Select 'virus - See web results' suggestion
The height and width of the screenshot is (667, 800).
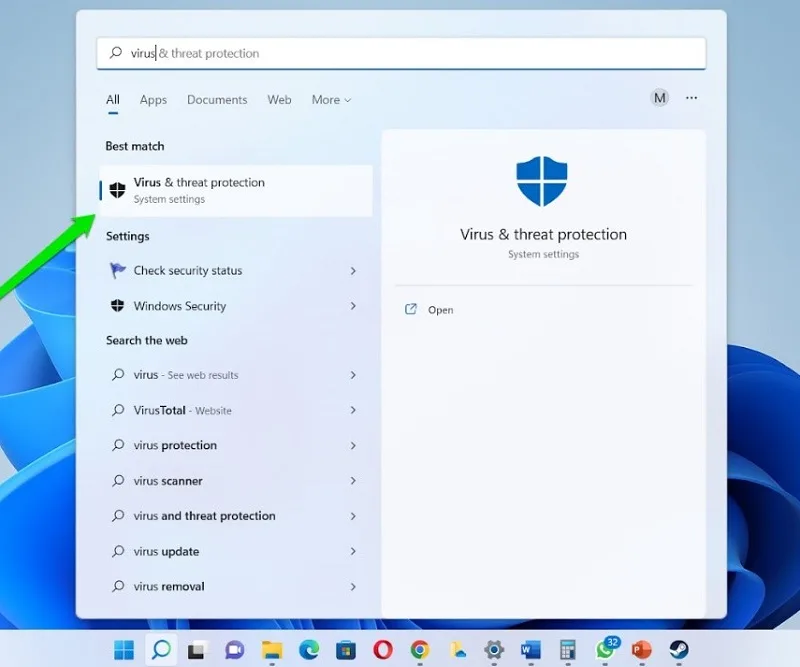pos(236,375)
